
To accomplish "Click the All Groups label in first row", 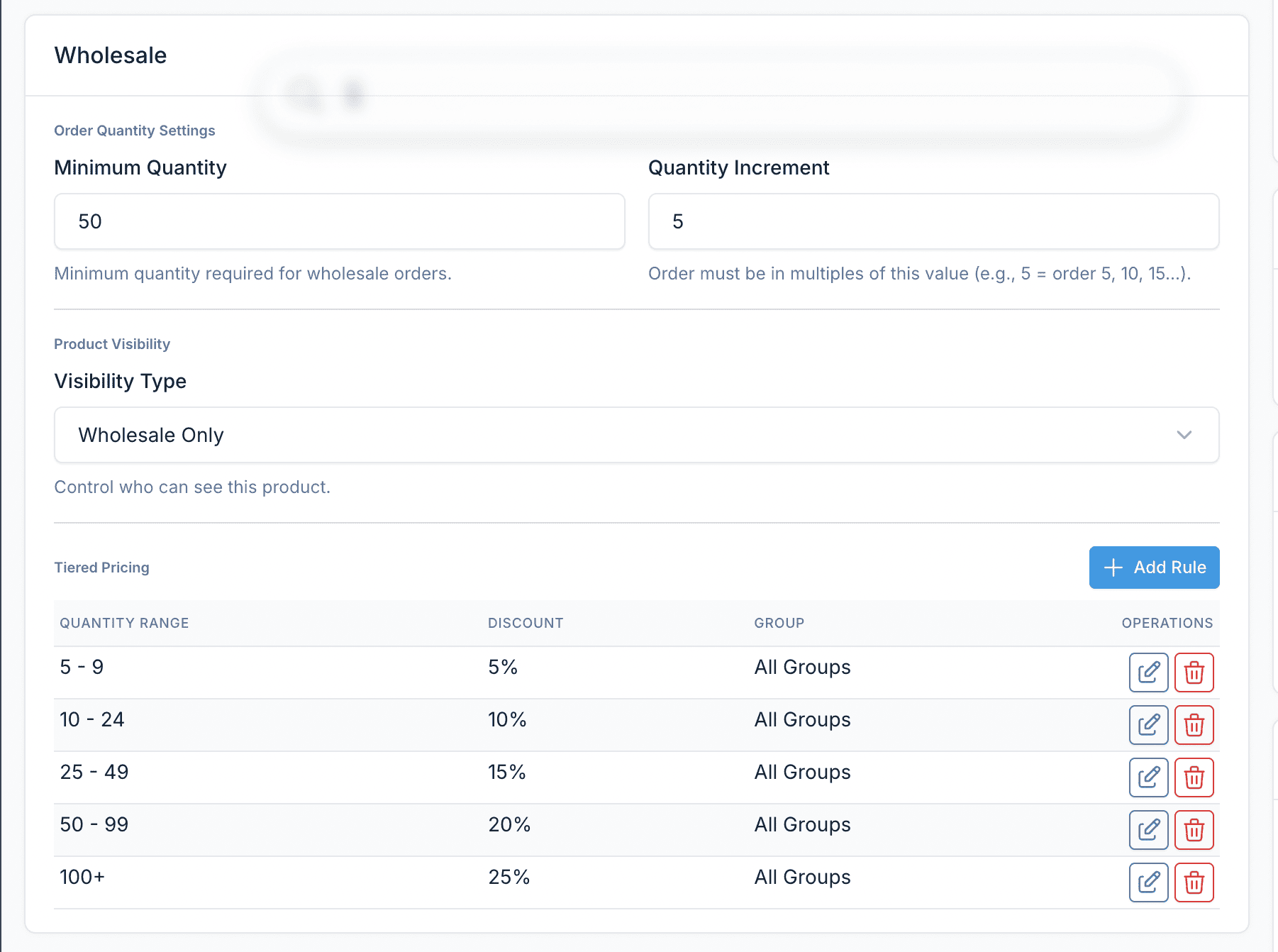I will click(801, 667).
